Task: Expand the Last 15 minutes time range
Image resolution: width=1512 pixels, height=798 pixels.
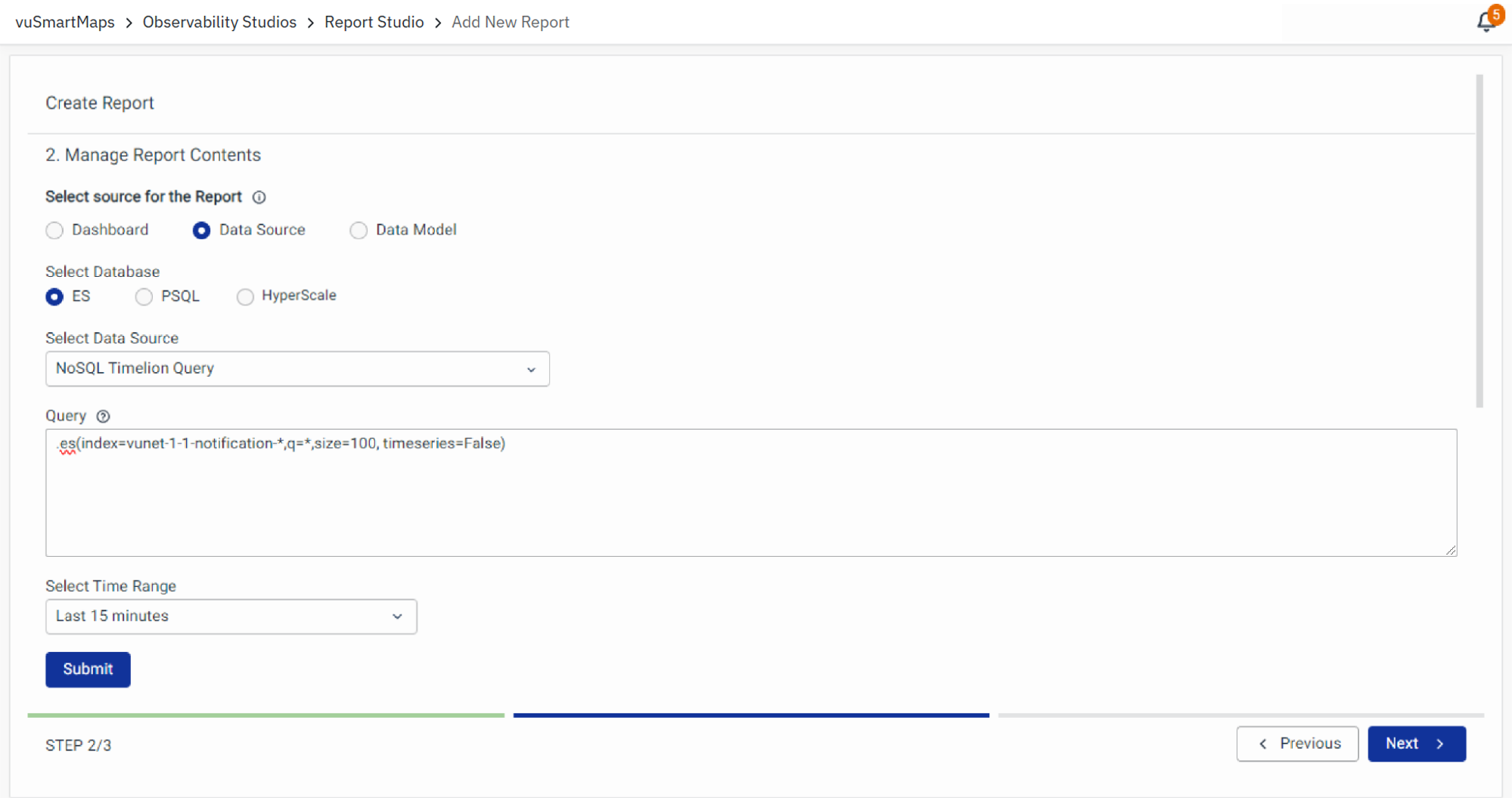Action: [x=231, y=616]
